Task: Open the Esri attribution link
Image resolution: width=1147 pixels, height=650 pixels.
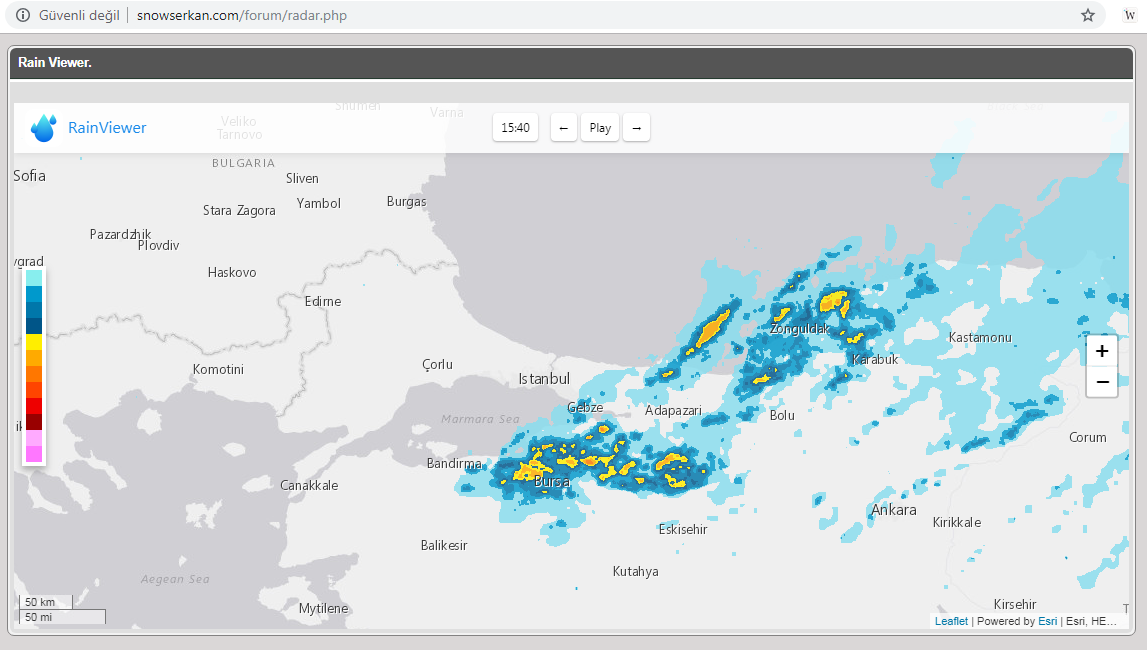Action: [x=1048, y=621]
